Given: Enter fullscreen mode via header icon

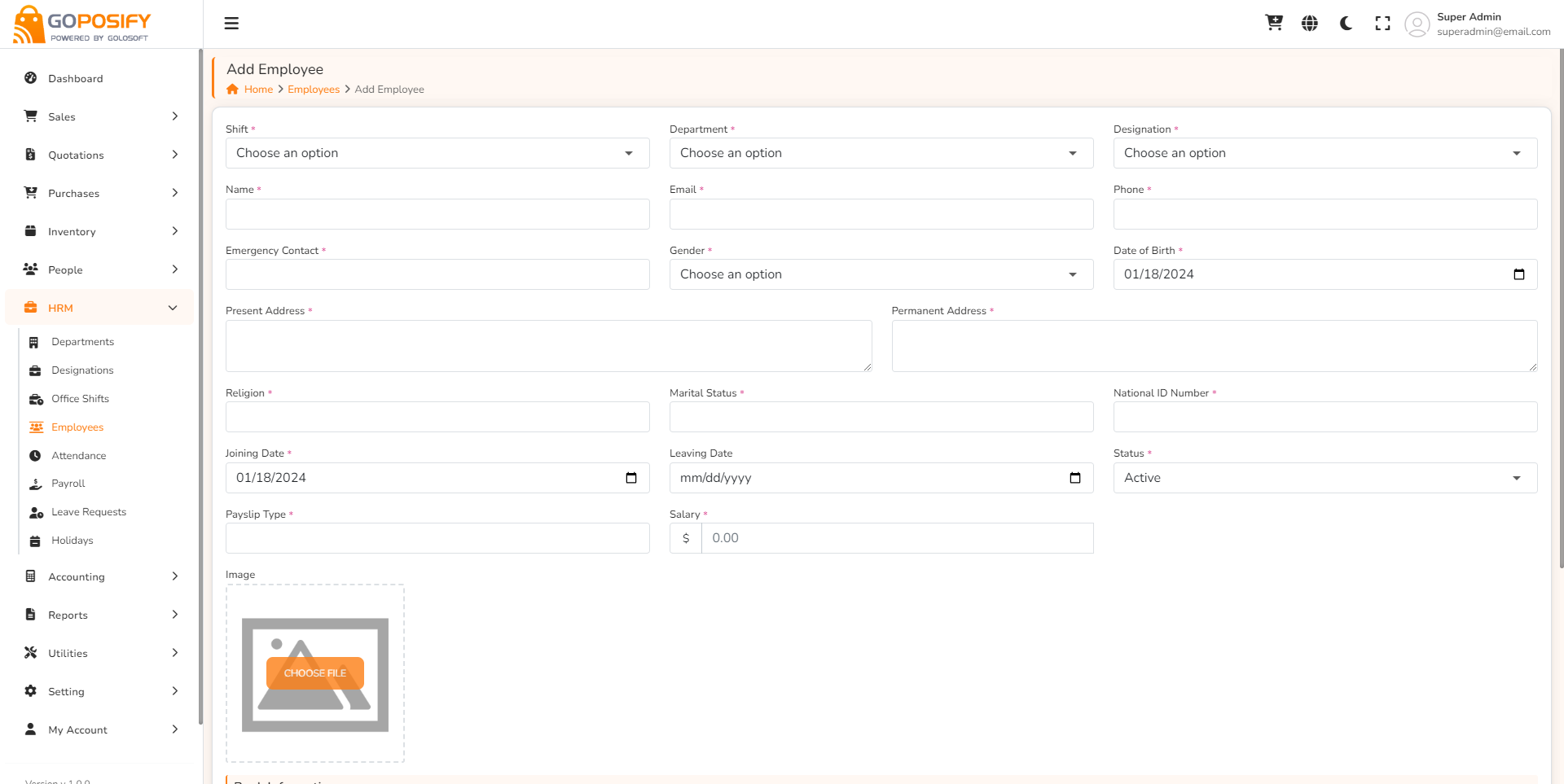Looking at the screenshot, I should 1382,24.
